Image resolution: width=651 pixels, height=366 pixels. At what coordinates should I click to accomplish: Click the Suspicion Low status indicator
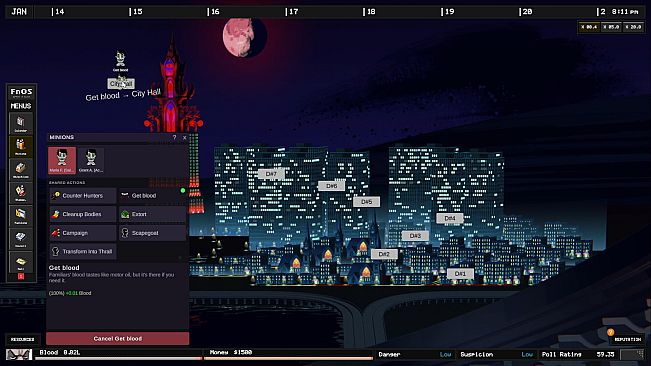coord(497,354)
